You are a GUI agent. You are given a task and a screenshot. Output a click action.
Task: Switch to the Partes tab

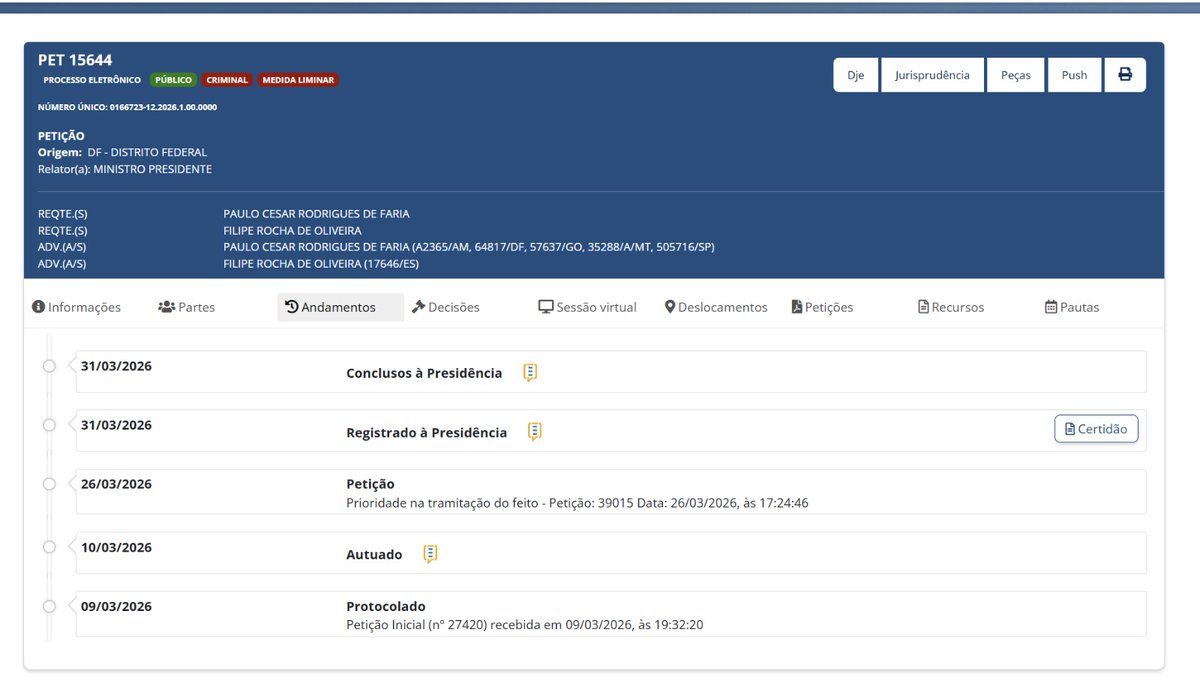click(x=187, y=307)
